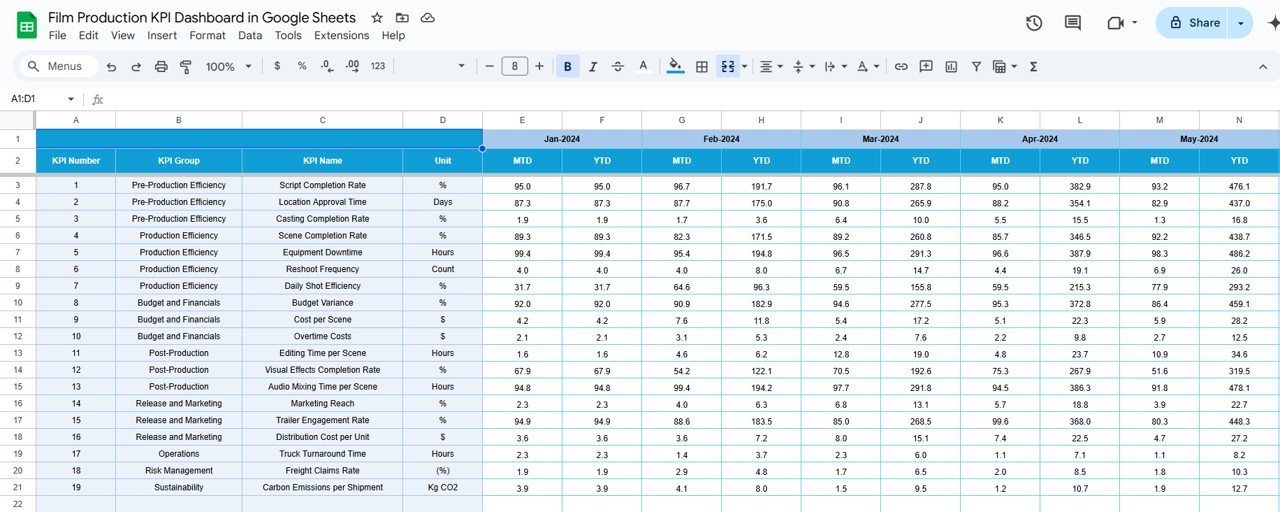Image resolution: width=1280 pixels, height=512 pixels.
Task: Click the Meet video camera icon
Action: tap(1115, 23)
